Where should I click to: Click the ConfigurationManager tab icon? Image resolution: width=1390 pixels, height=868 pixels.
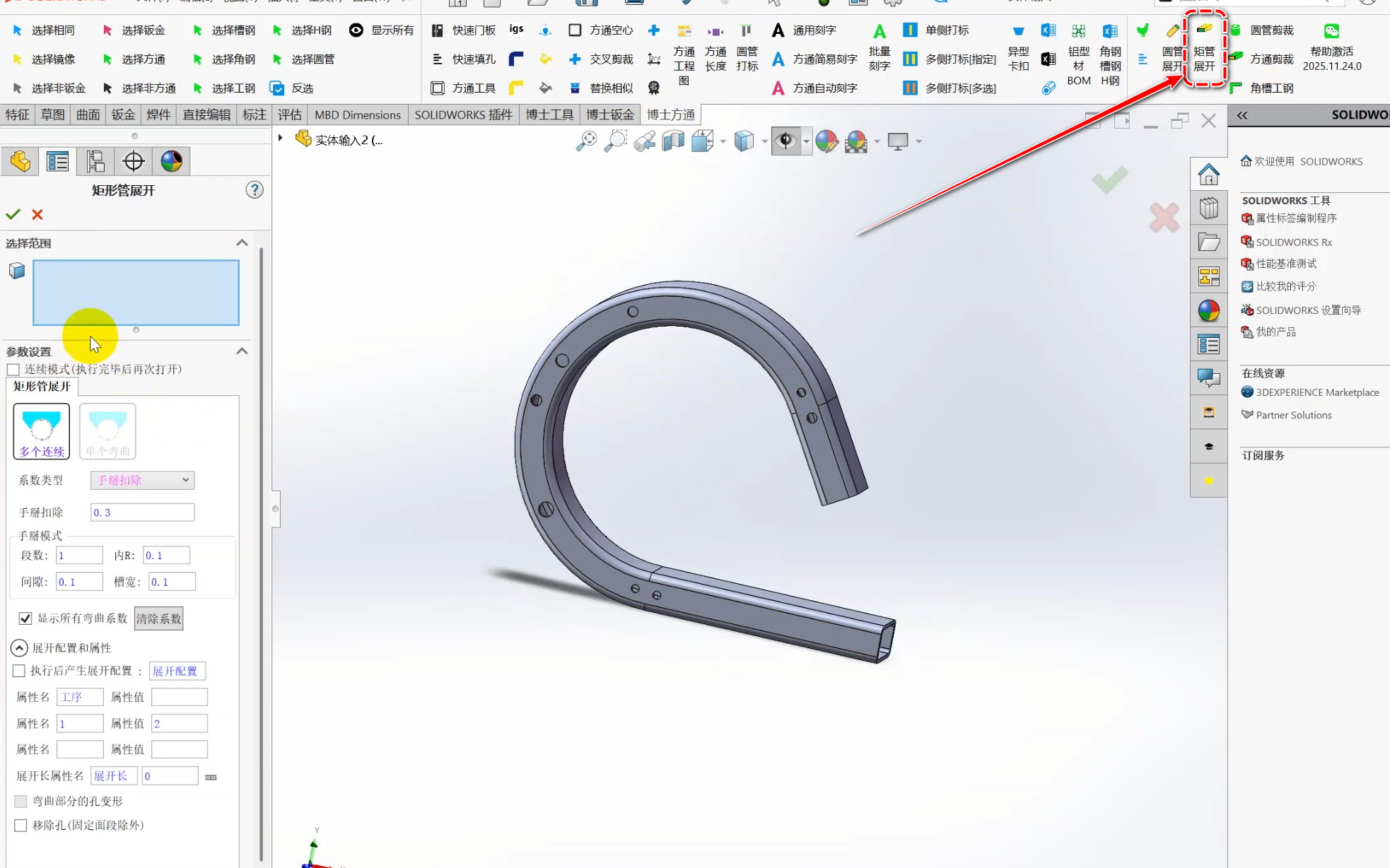click(95, 162)
